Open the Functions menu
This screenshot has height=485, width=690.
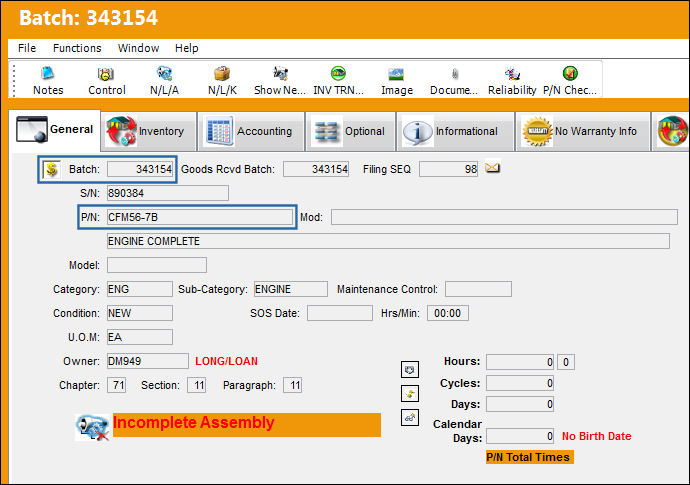coord(77,48)
